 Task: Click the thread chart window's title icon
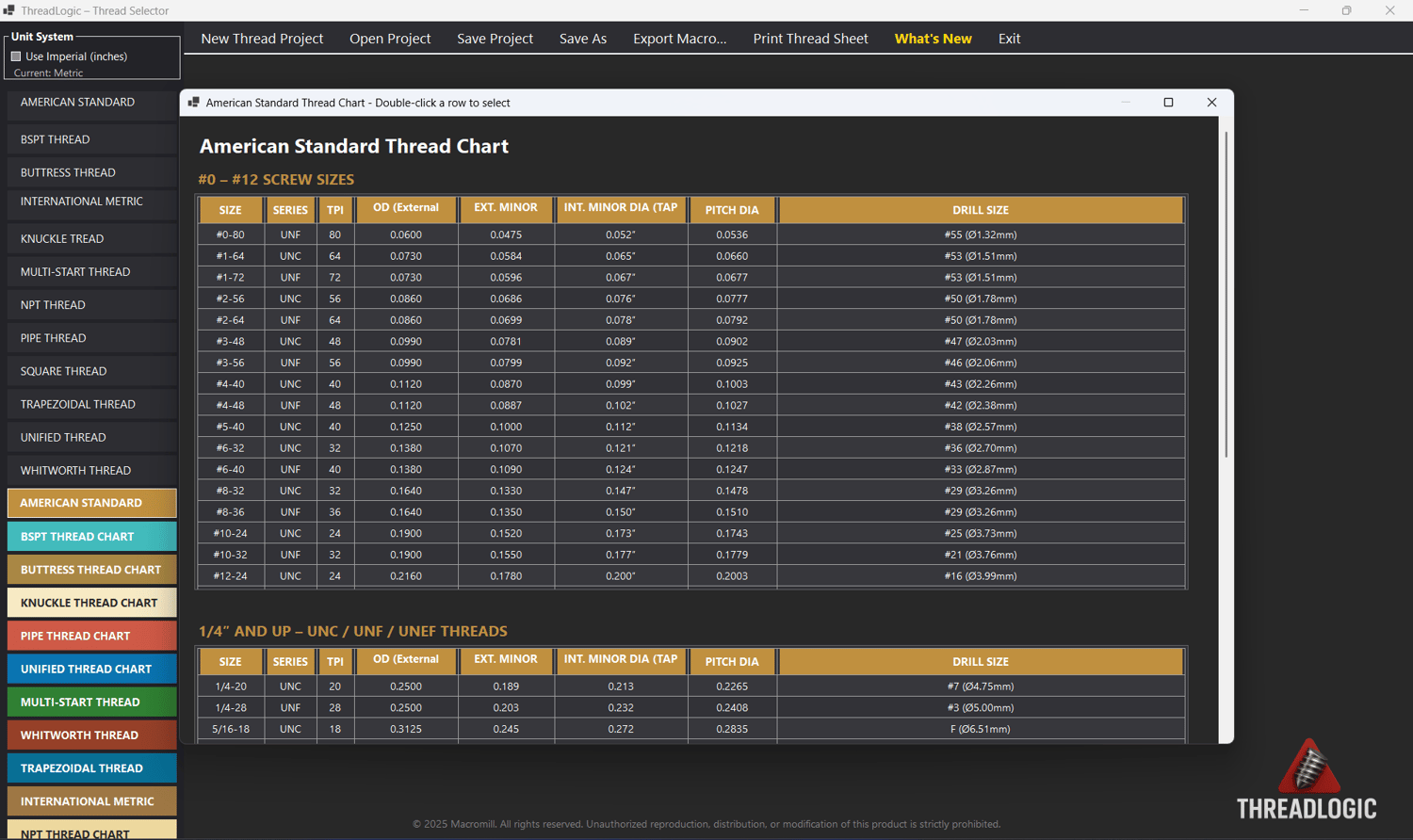click(x=193, y=103)
